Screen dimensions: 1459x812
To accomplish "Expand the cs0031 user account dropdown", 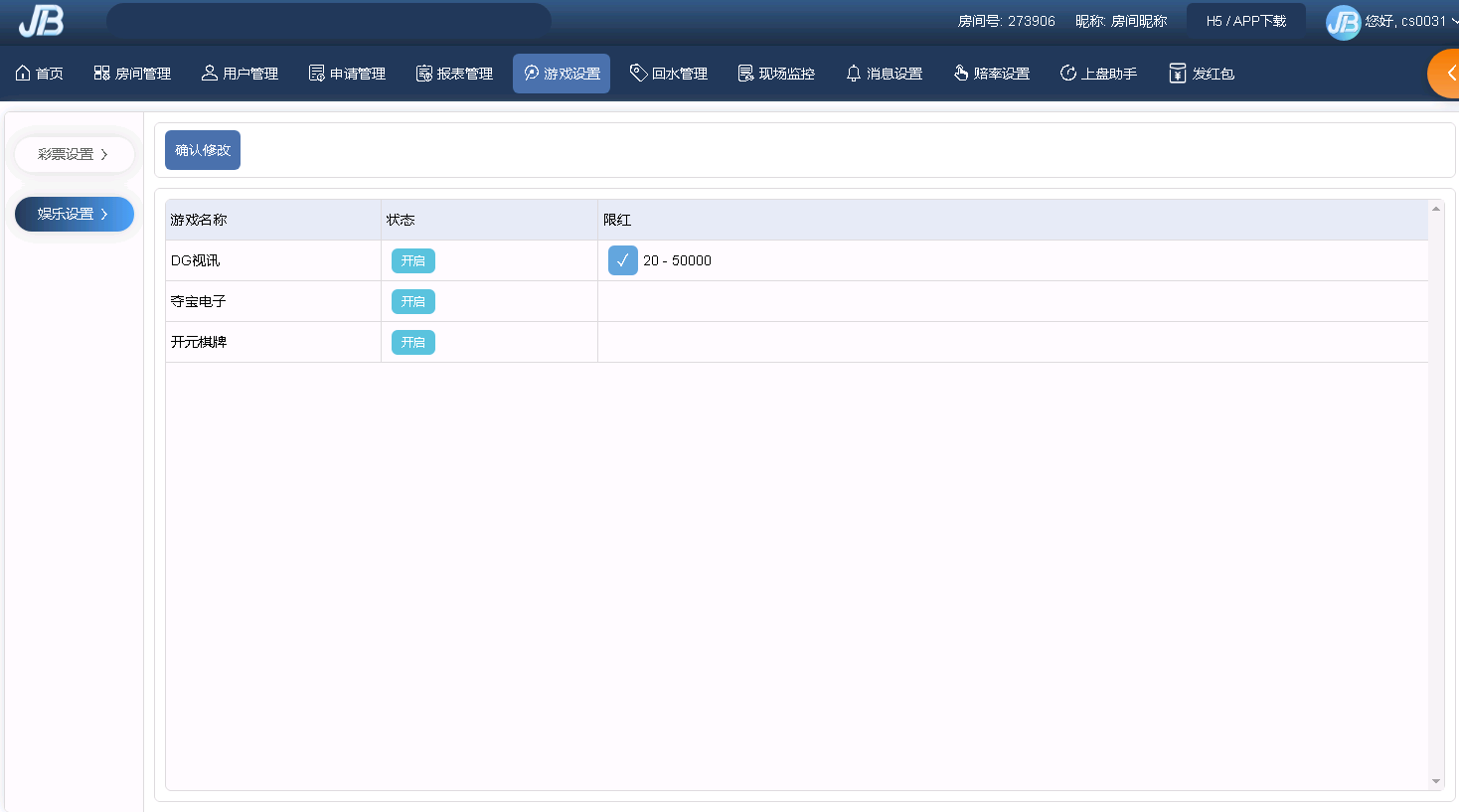I will (1453, 21).
